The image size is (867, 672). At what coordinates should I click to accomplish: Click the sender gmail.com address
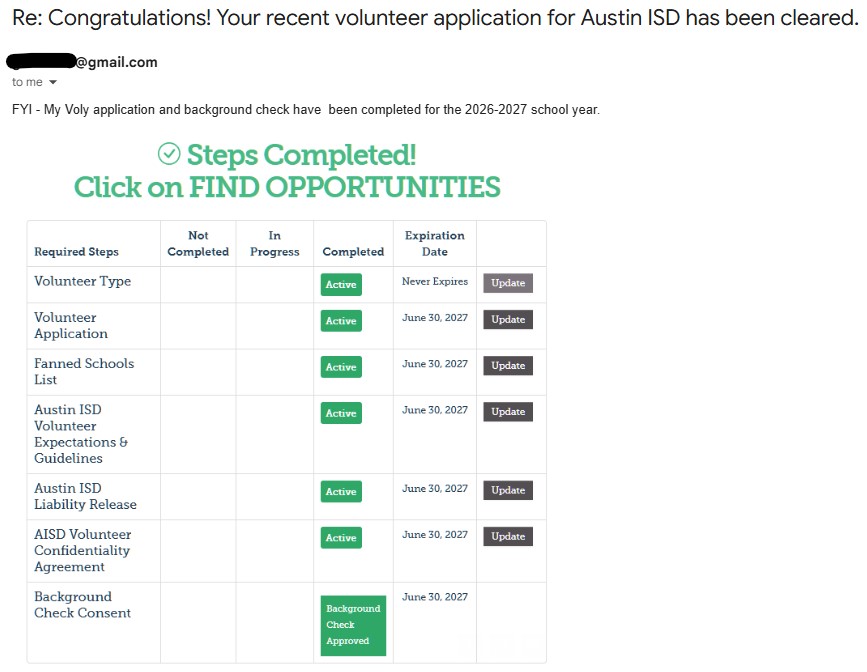click(82, 61)
